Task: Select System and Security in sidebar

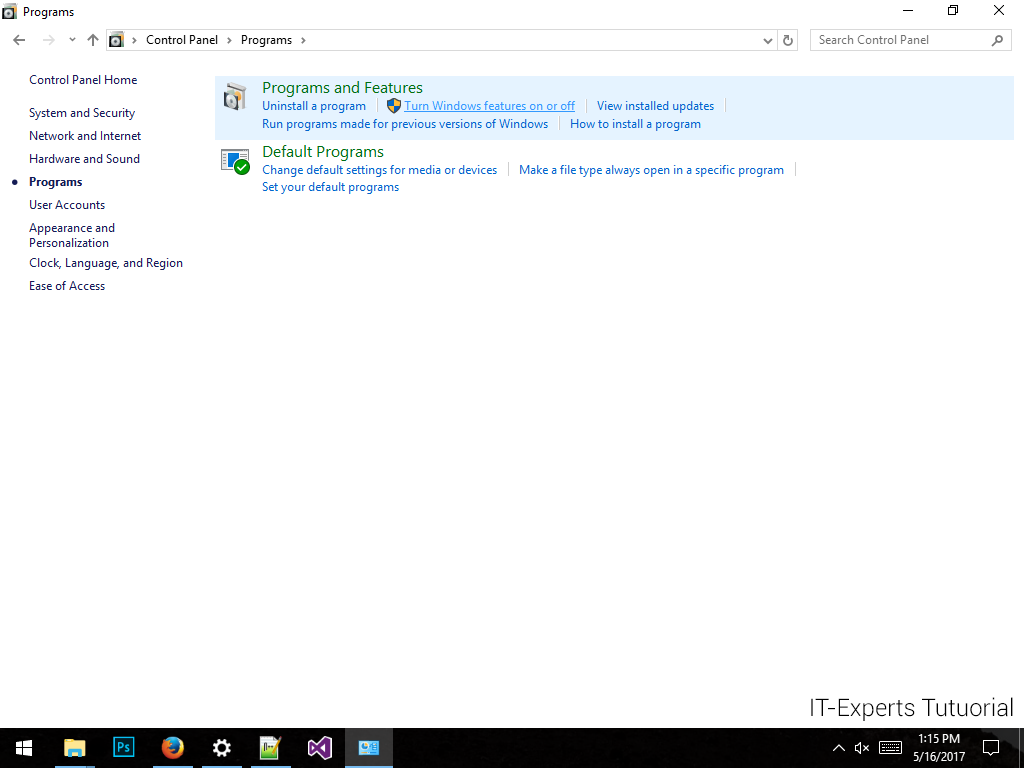Action: pos(82,113)
